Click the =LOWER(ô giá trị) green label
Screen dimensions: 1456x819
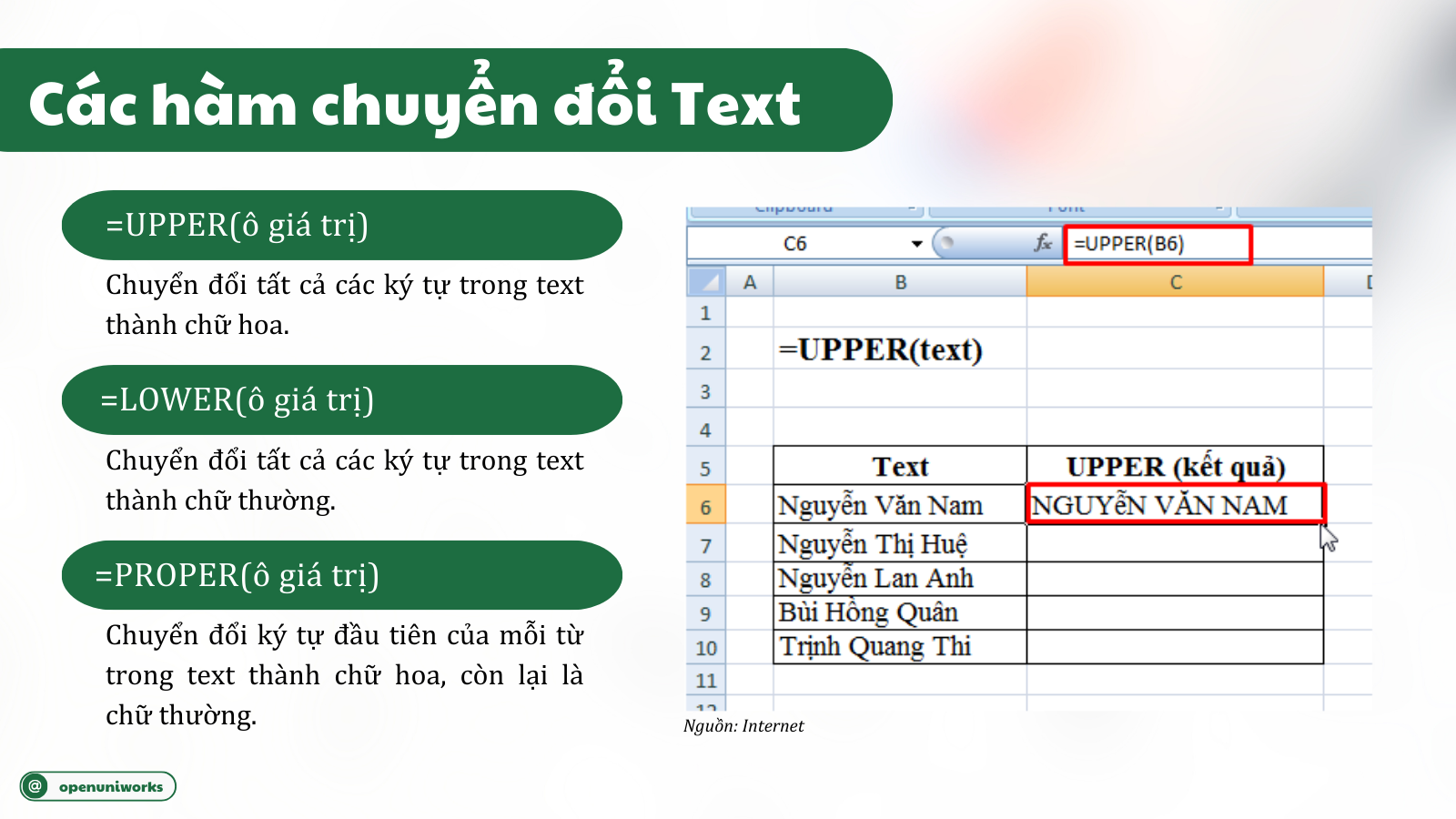341,400
